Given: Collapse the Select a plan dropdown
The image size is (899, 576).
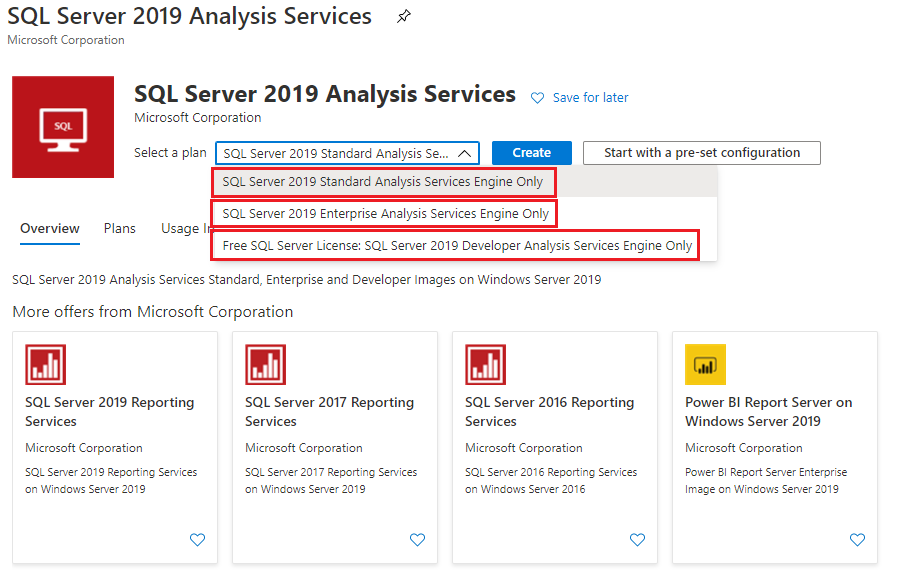Looking at the screenshot, I should [347, 153].
